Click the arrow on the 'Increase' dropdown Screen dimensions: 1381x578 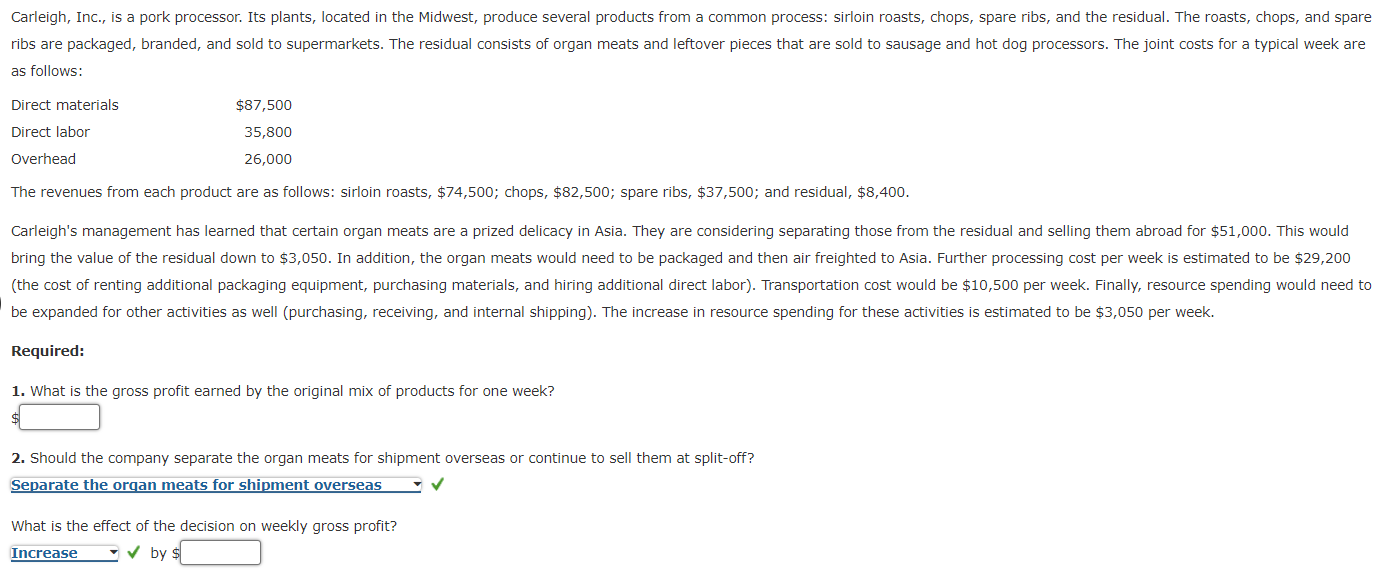(x=111, y=552)
